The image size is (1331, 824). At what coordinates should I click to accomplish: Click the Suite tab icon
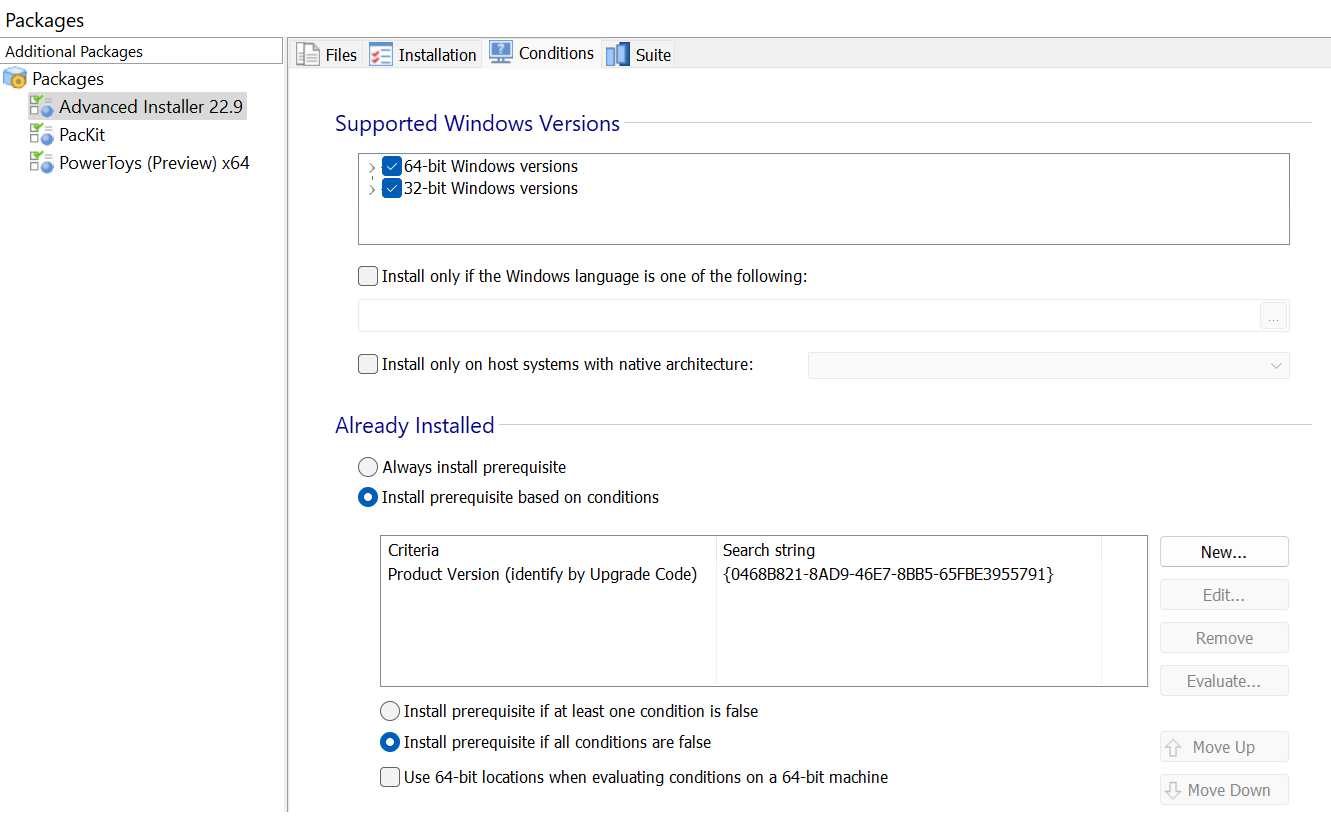click(617, 54)
